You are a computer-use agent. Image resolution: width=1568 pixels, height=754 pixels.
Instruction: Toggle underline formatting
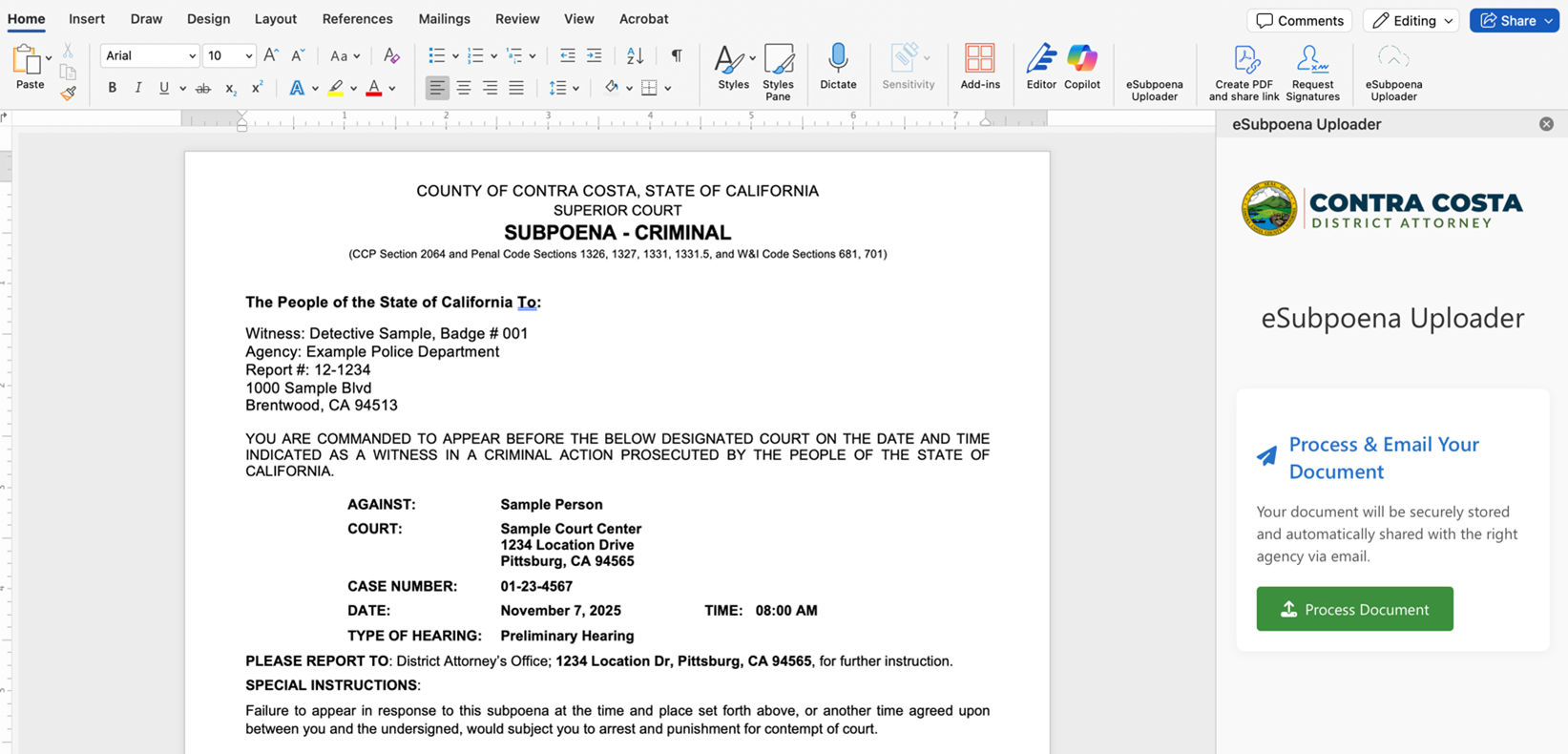point(164,89)
